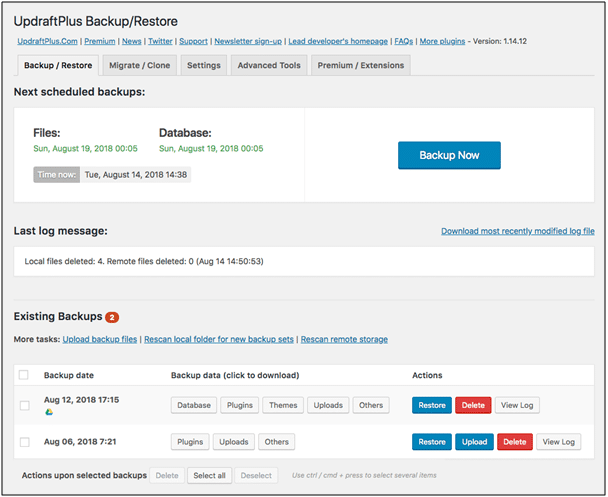Upload the Aug 06 backup to remote storage

click(x=475, y=442)
